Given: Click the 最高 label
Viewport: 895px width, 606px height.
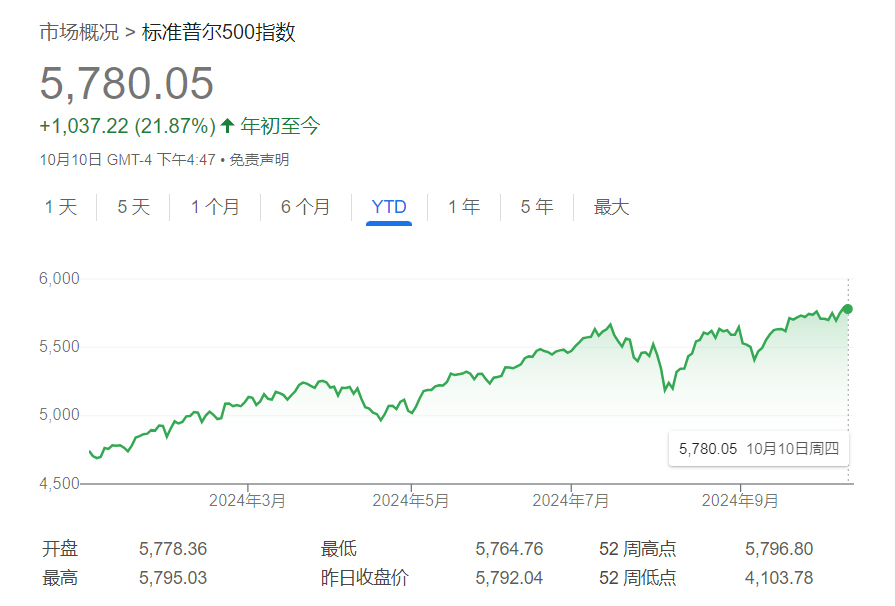Looking at the screenshot, I should tap(60, 578).
